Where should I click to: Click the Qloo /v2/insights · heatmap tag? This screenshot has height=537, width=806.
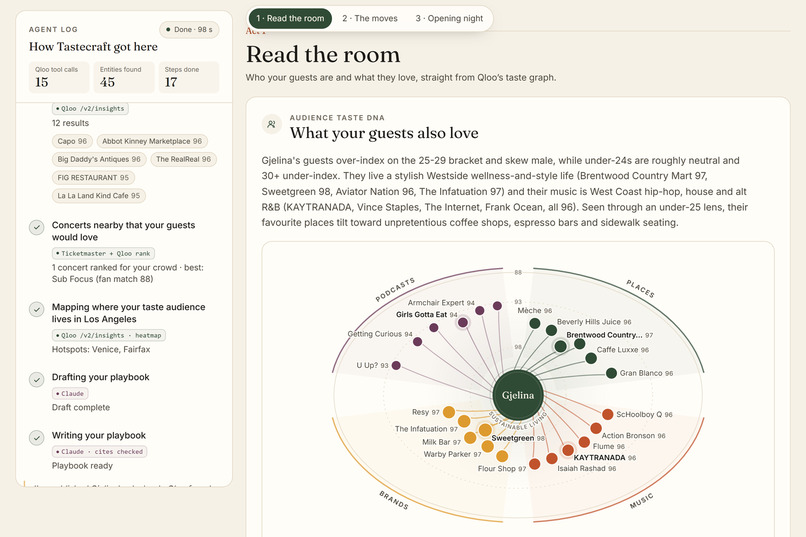(x=108, y=335)
